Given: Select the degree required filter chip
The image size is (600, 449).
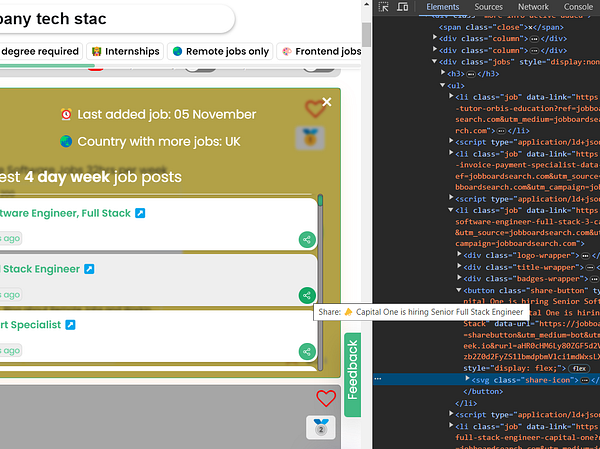Looking at the screenshot, I should (x=41, y=51).
